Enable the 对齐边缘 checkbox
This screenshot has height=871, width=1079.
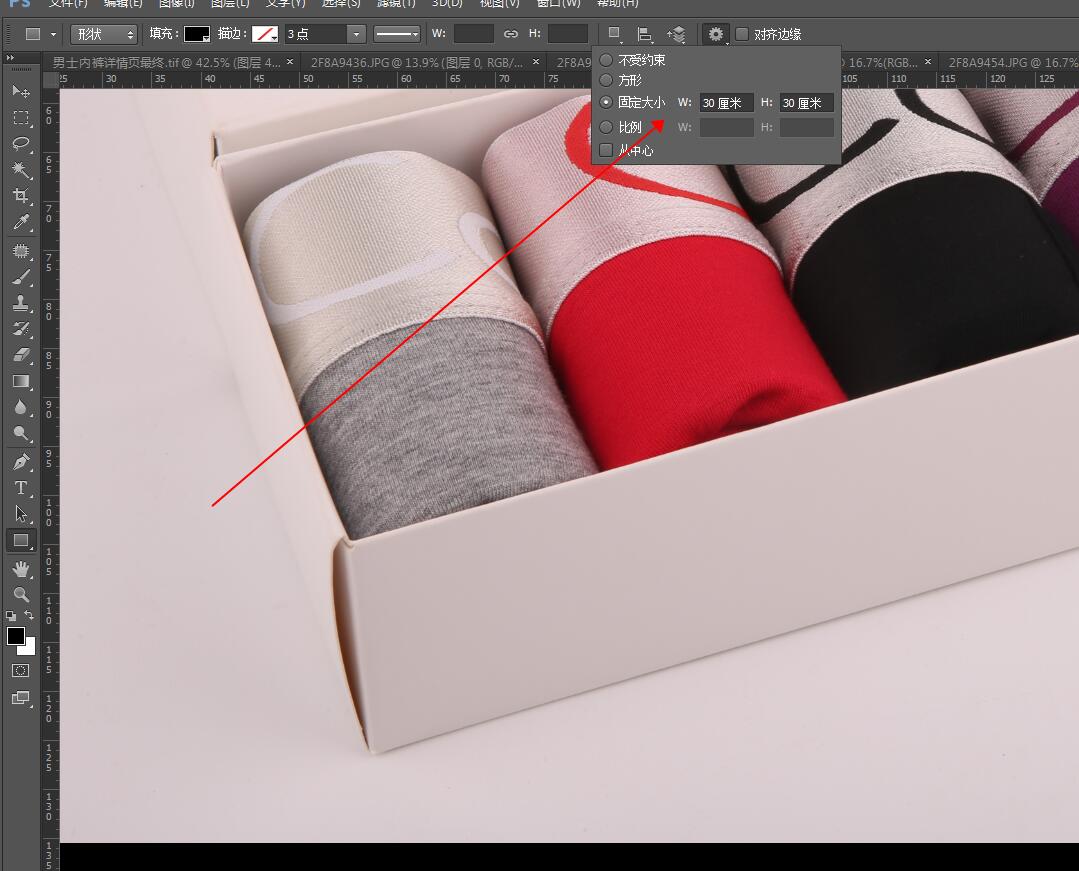(742, 34)
